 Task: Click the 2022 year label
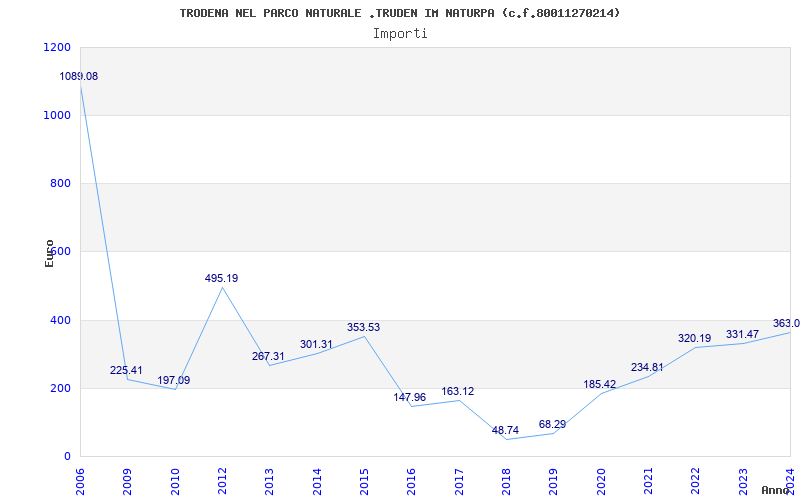tap(695, 482)
